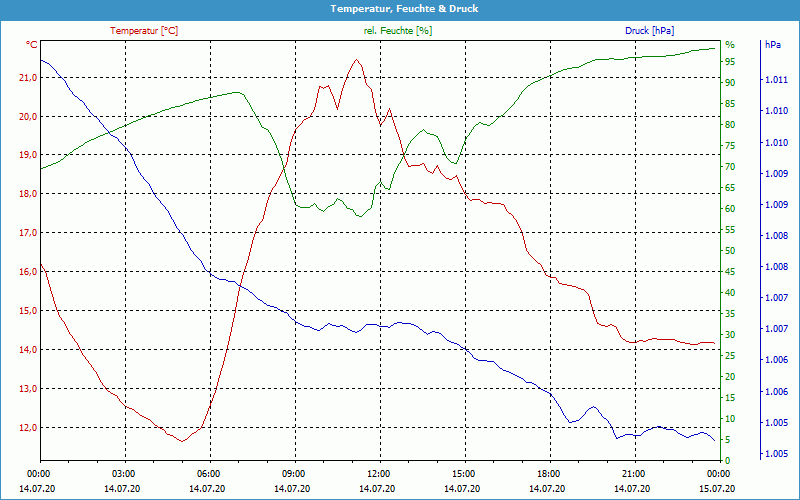This screenshot has width=800, height=500.
Task: Click the 50 humidity axis tick label
Action: (730, 251)
